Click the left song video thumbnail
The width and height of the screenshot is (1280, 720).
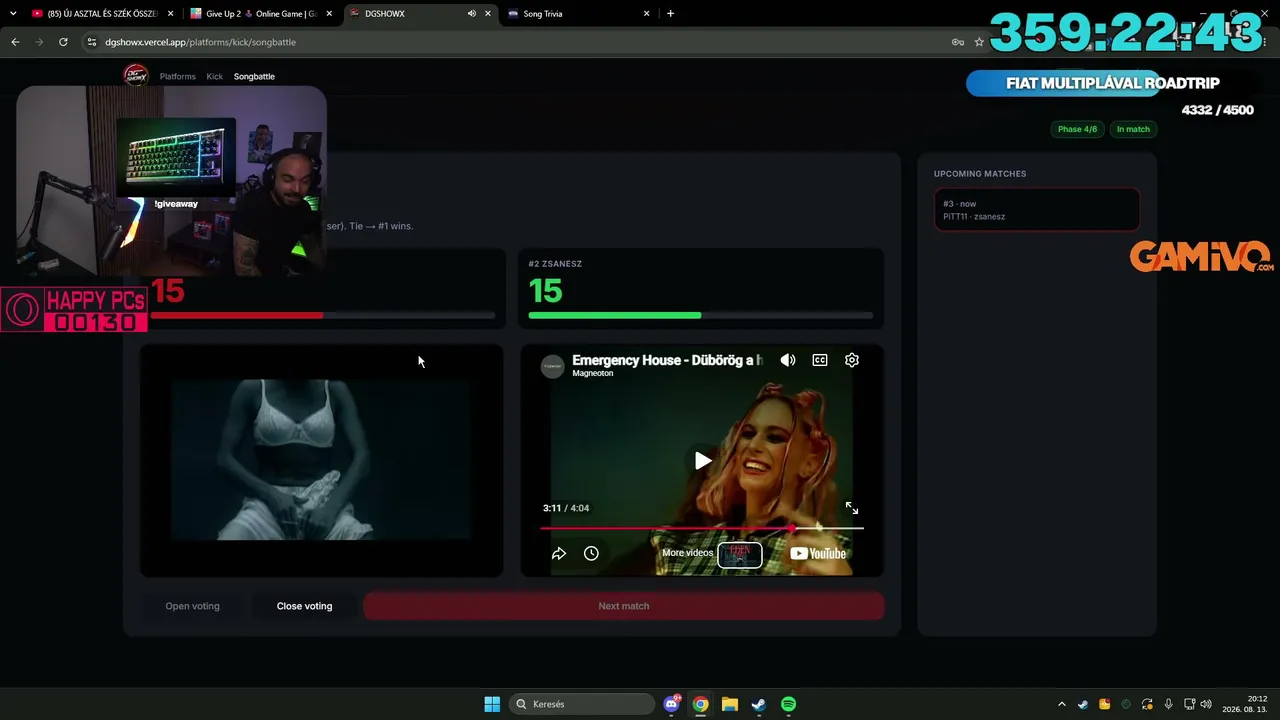click(321, 461)
